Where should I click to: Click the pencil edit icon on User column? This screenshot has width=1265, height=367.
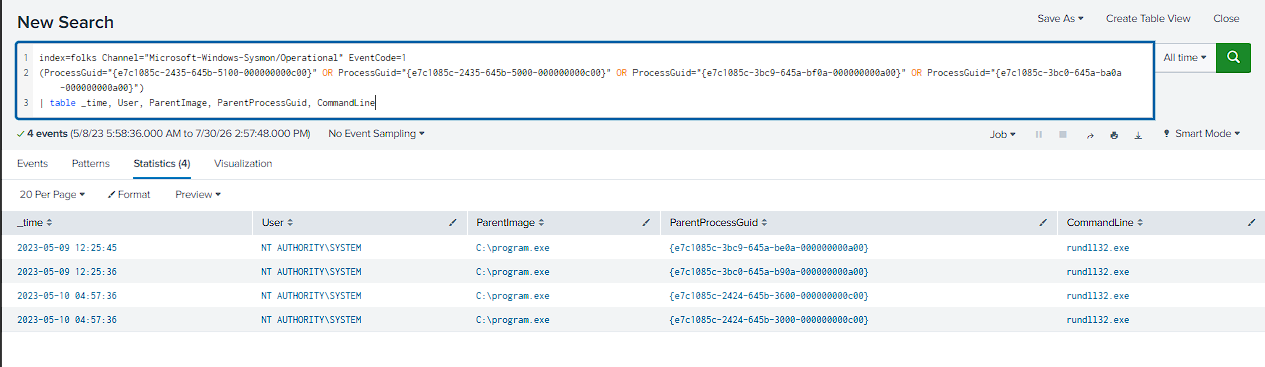click(454, 222)
